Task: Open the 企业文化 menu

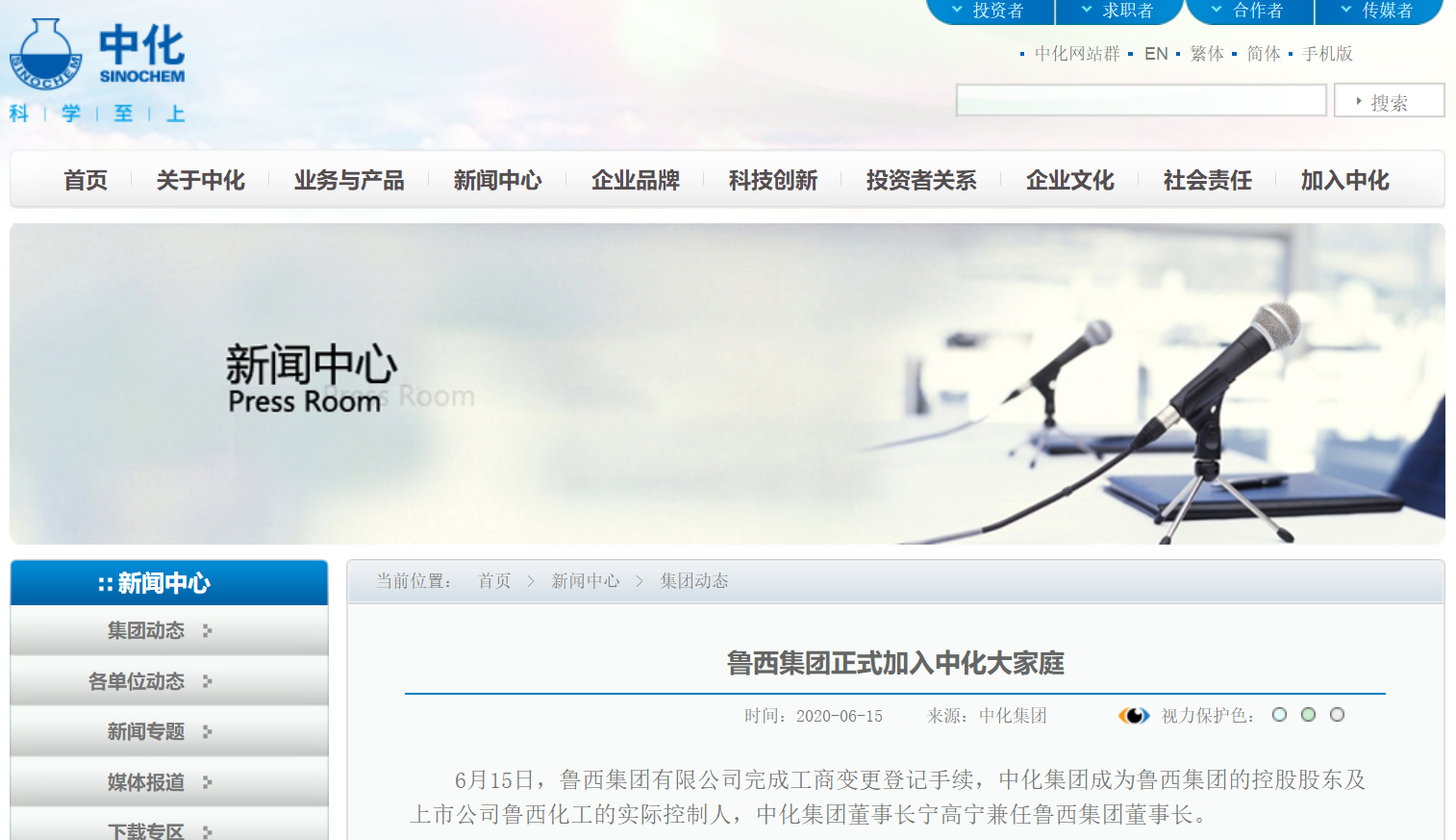Action: point(1070,180)
